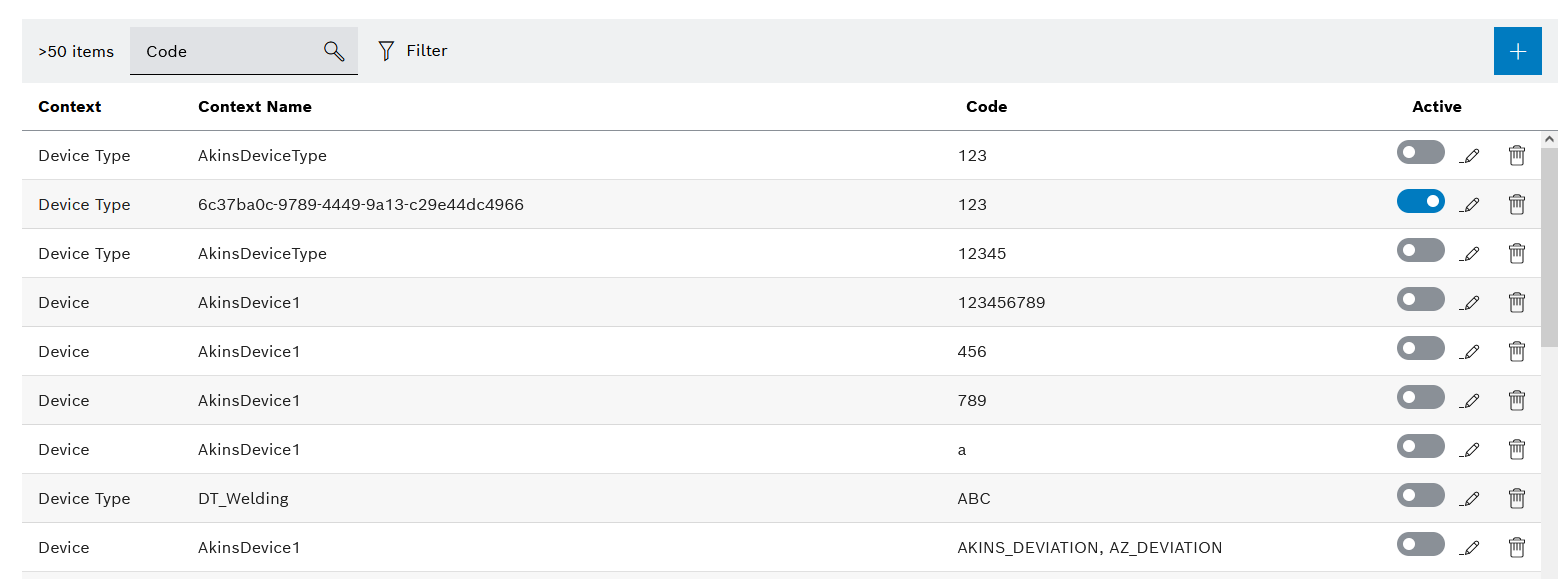Select the 6c37ba0c-9789-4449-9a13-c29e44dc4966 cell
The width and height of the screenshot is (1566, 579).
(361, 205)
